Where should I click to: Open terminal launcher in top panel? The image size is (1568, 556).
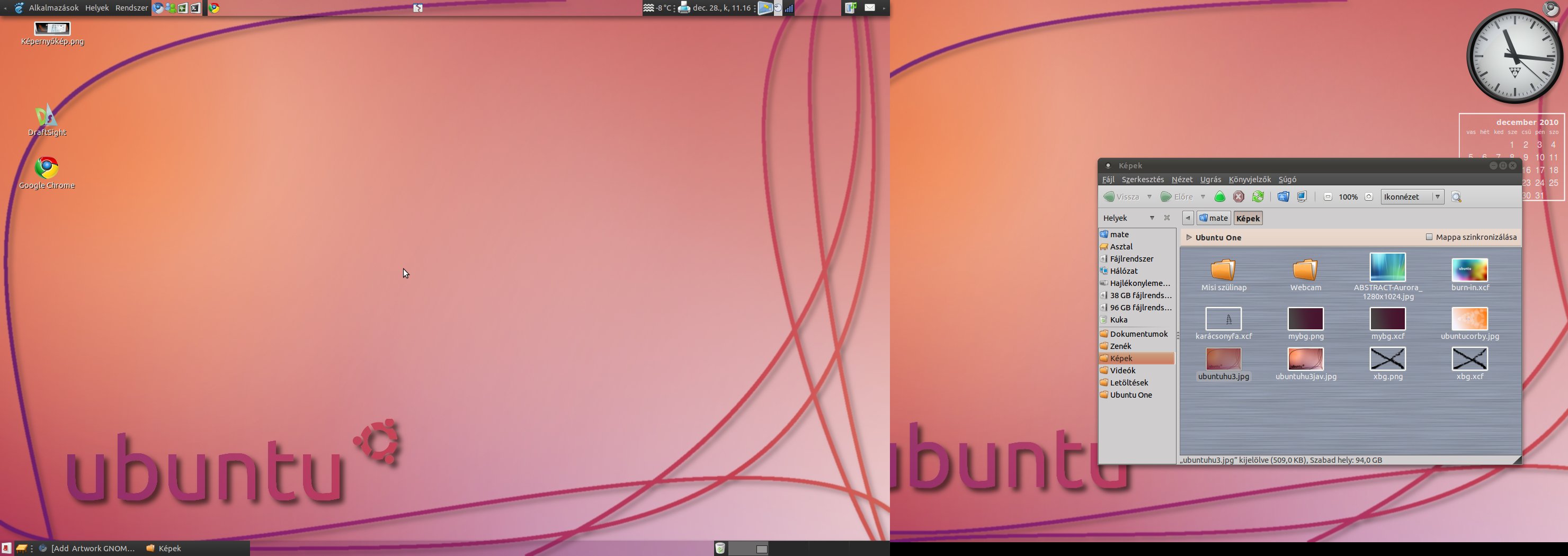pos(196,8)
